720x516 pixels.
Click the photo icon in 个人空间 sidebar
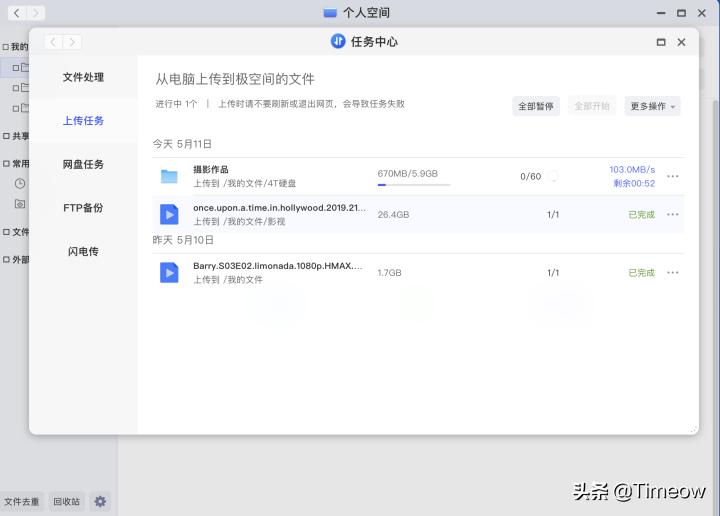[20, 204]
